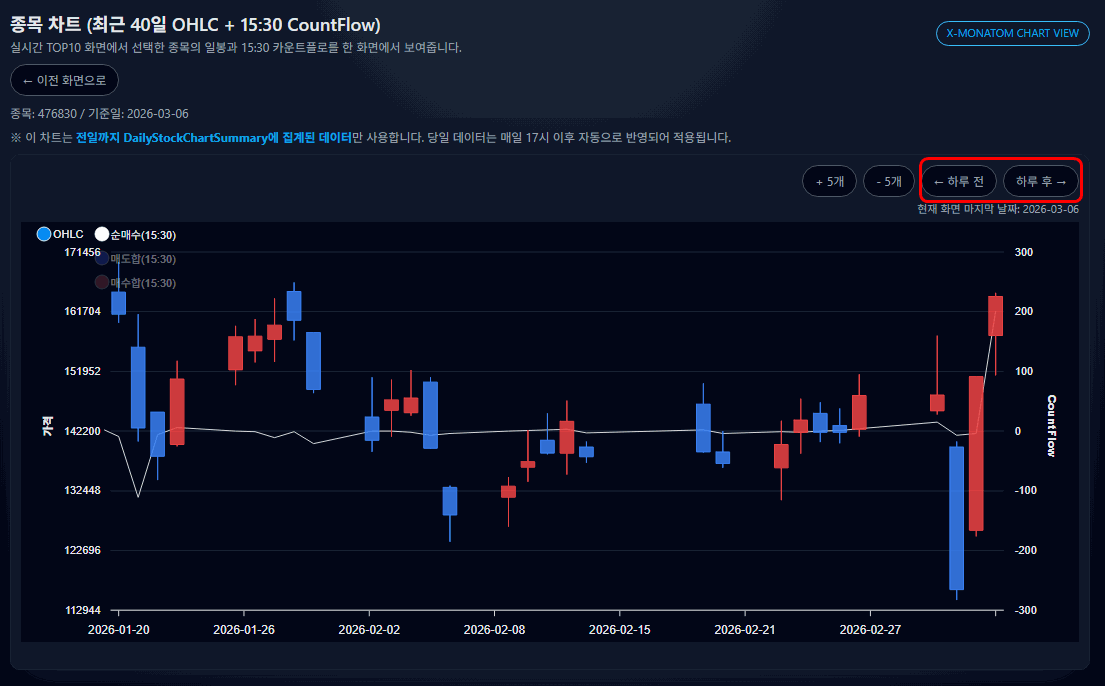This screenshot has width=1105, height=686.
Task: Click the CountFlow right axis title
Action: (x=1051, y=426)
